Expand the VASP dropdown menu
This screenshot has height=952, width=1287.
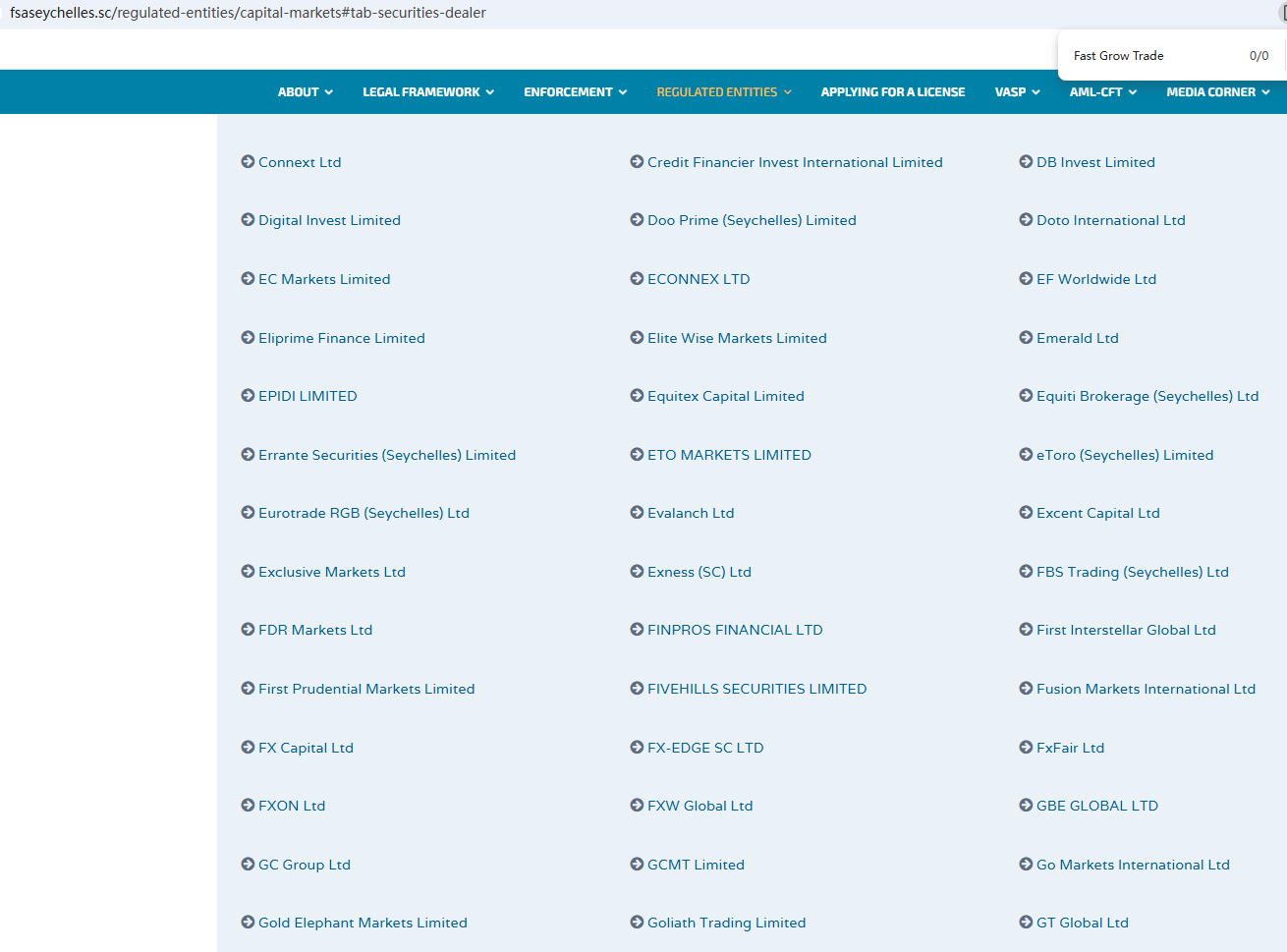coord(1017,92)
